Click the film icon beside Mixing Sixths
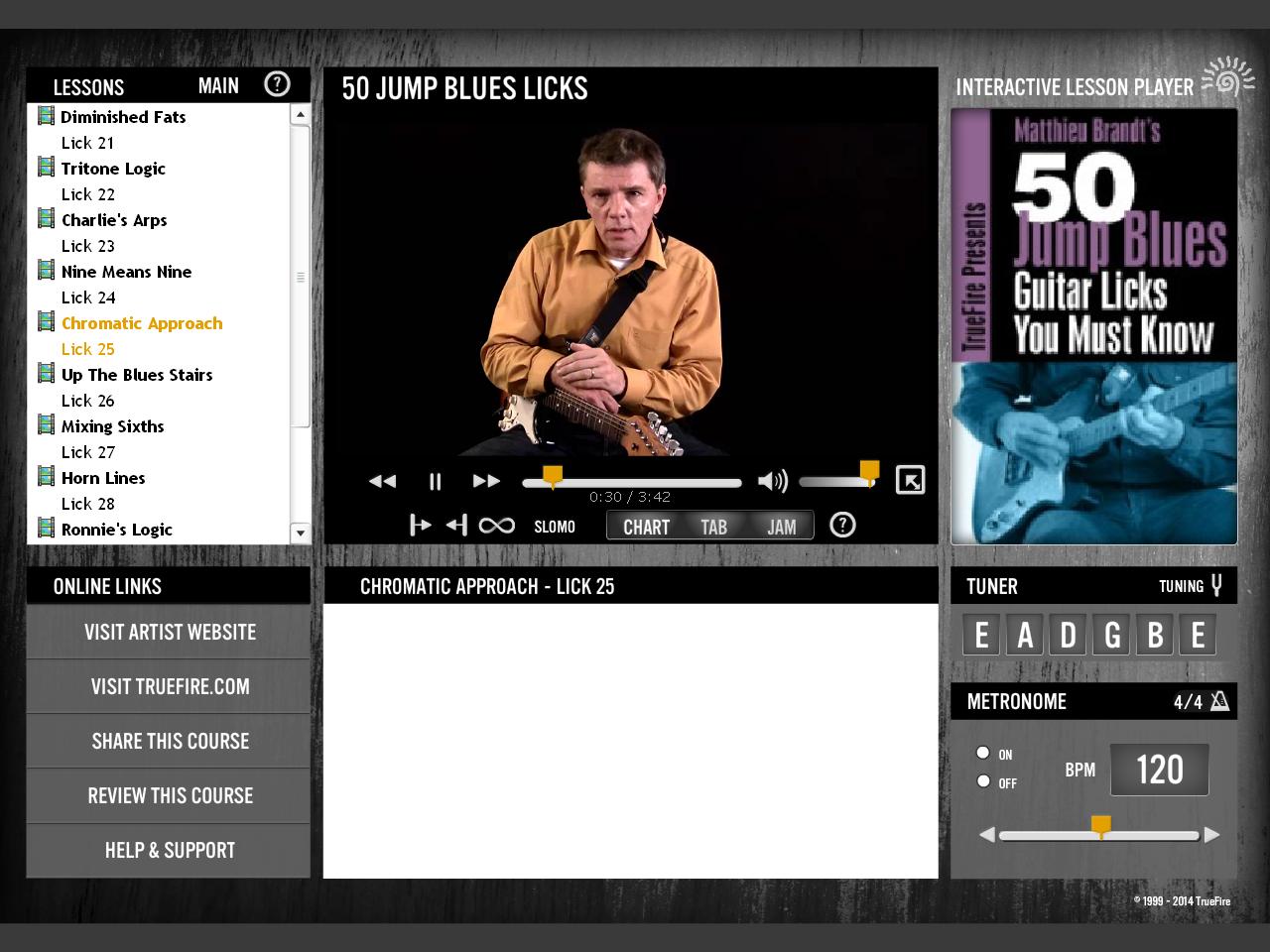The image size is (1270, 952). pyautogui.click(x=46, y=425)
